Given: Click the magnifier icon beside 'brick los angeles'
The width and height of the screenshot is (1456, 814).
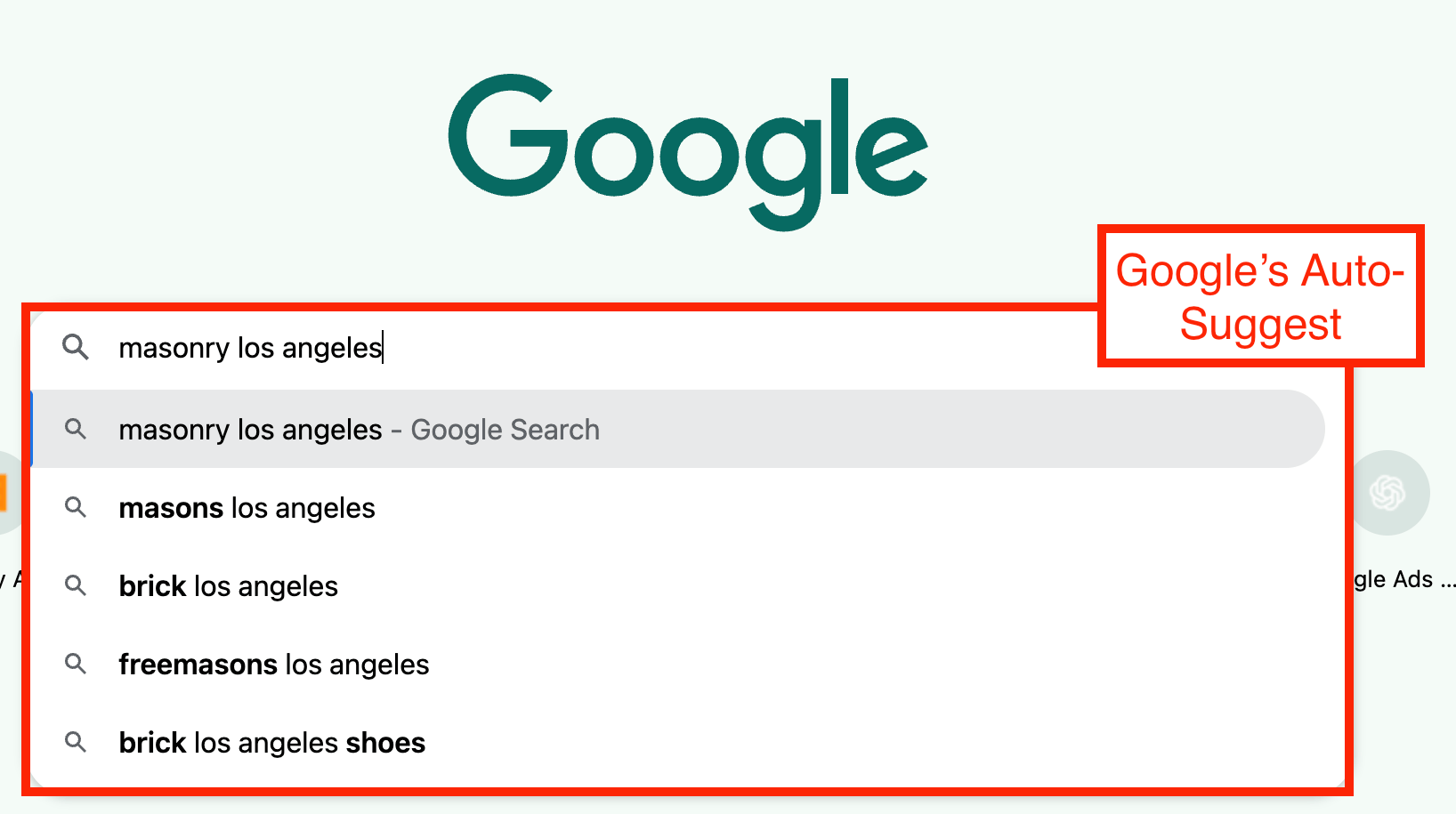Looking at the screenshot, I should coord(77,585).
